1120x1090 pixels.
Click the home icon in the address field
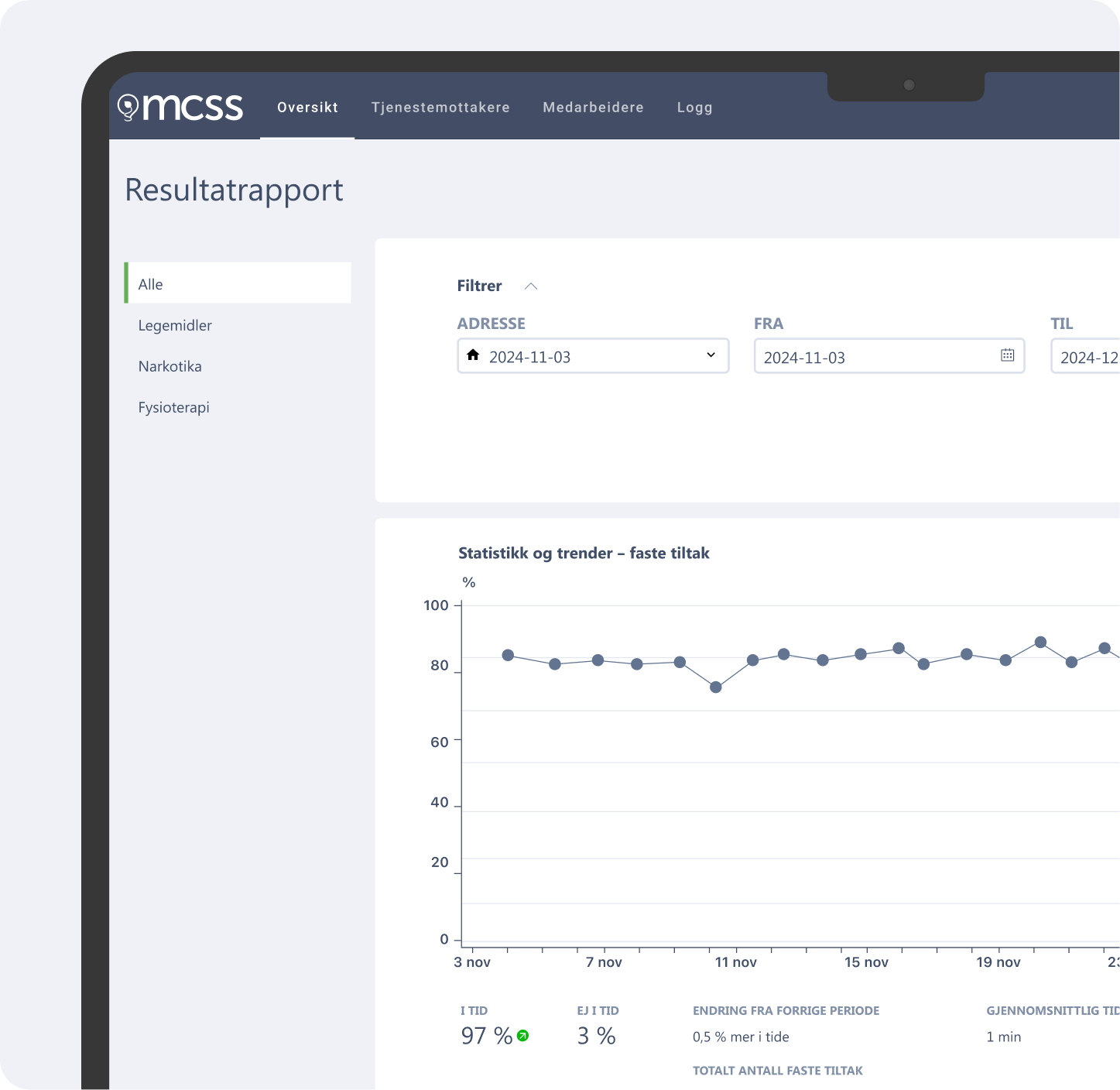tap(473, 355)
